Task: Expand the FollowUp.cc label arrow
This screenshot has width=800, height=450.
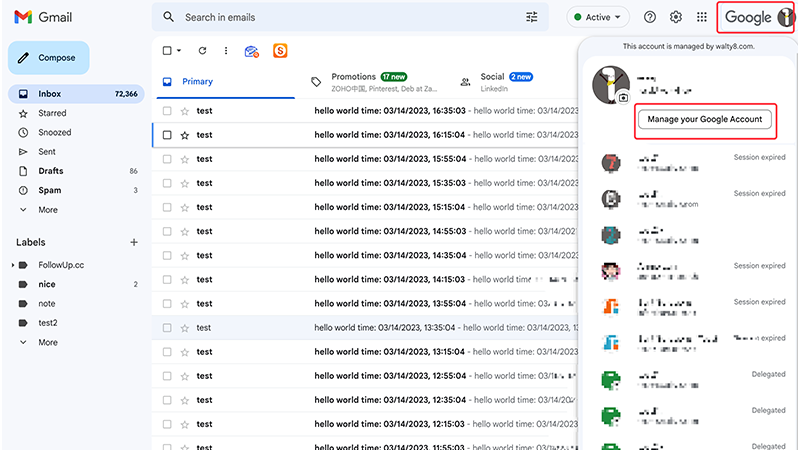Action: pyautogui.click(x=13, y=265)
